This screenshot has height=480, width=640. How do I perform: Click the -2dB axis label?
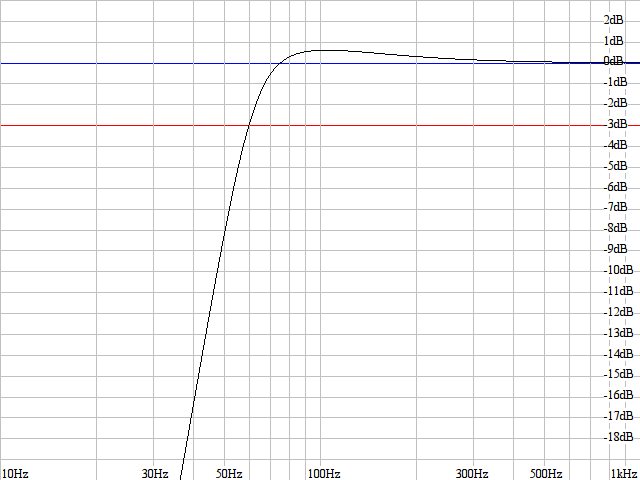(615, 103)
